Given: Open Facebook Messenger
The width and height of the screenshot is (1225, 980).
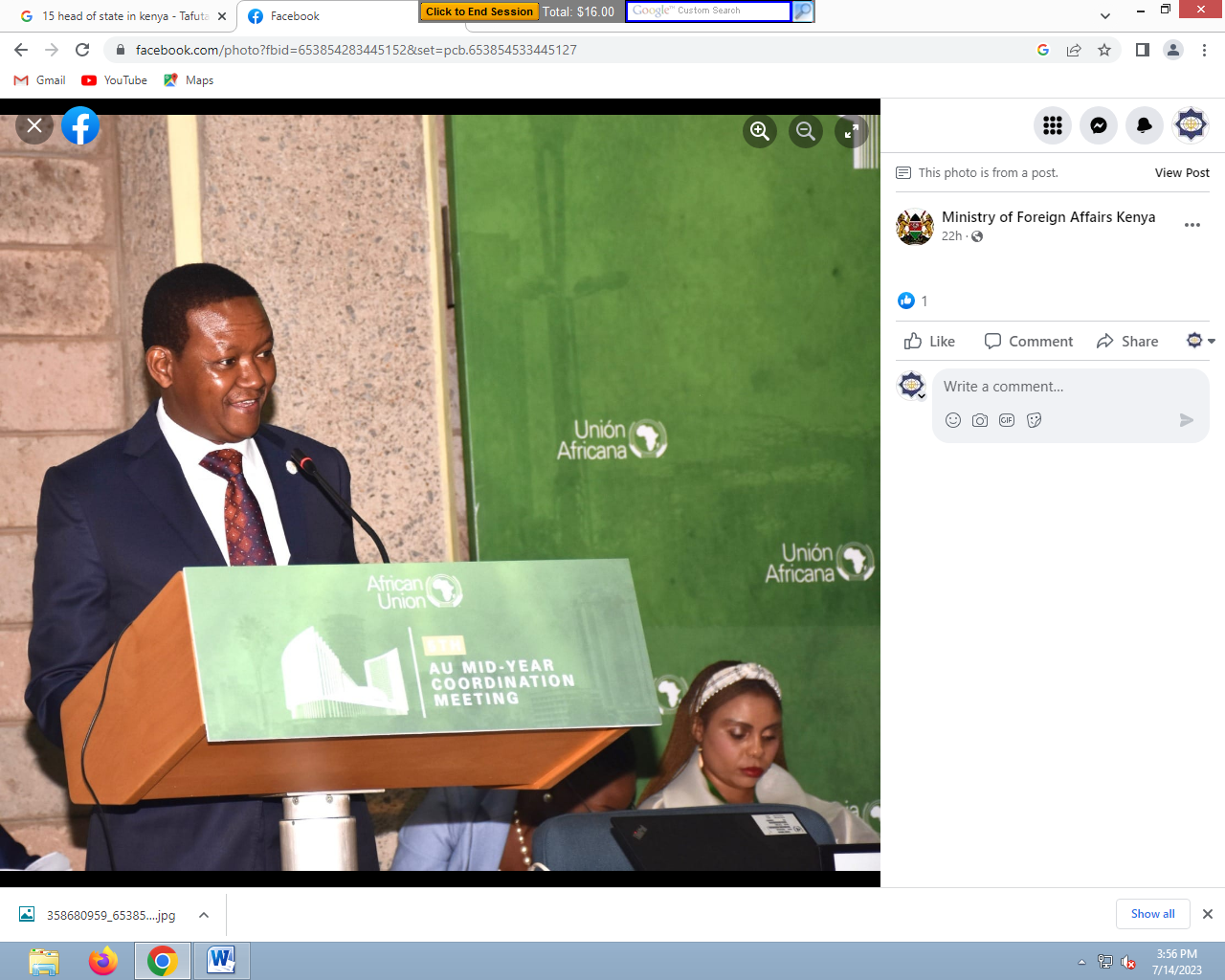Looking at the screenshot, I should (1099, 125).
